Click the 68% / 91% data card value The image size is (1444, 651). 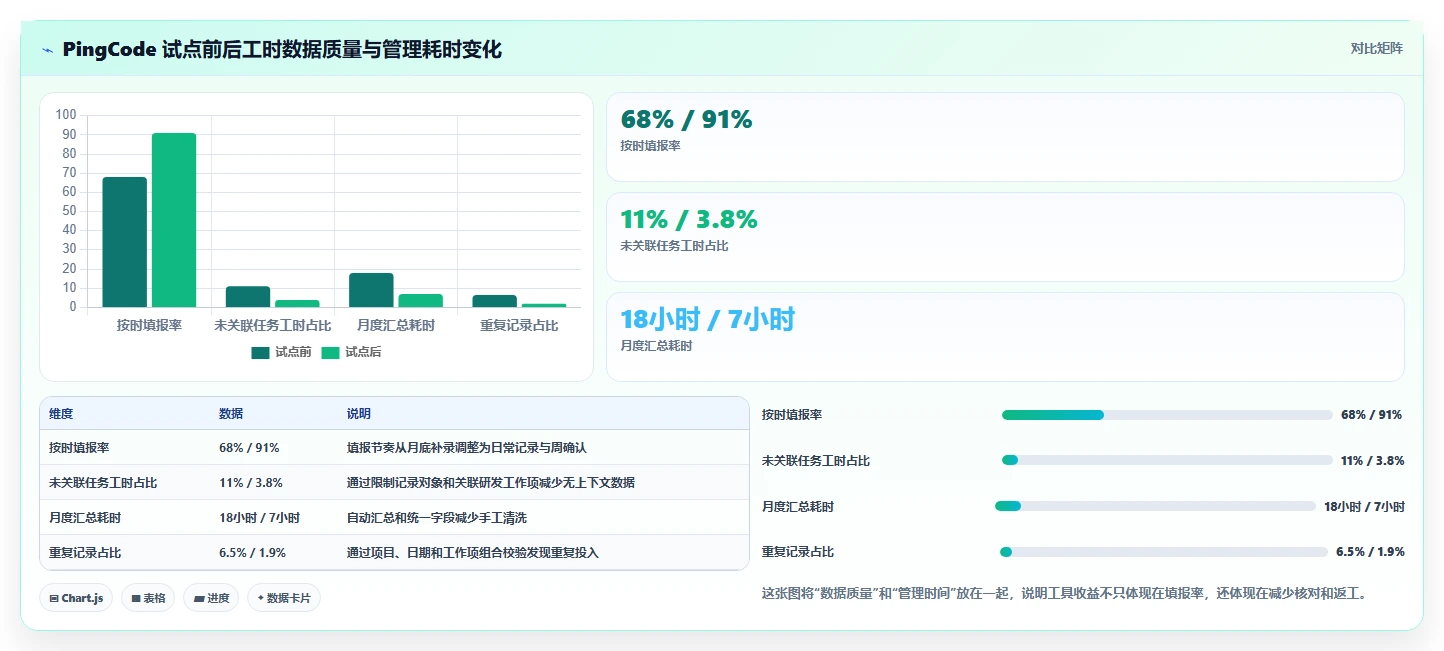[686, 120]
